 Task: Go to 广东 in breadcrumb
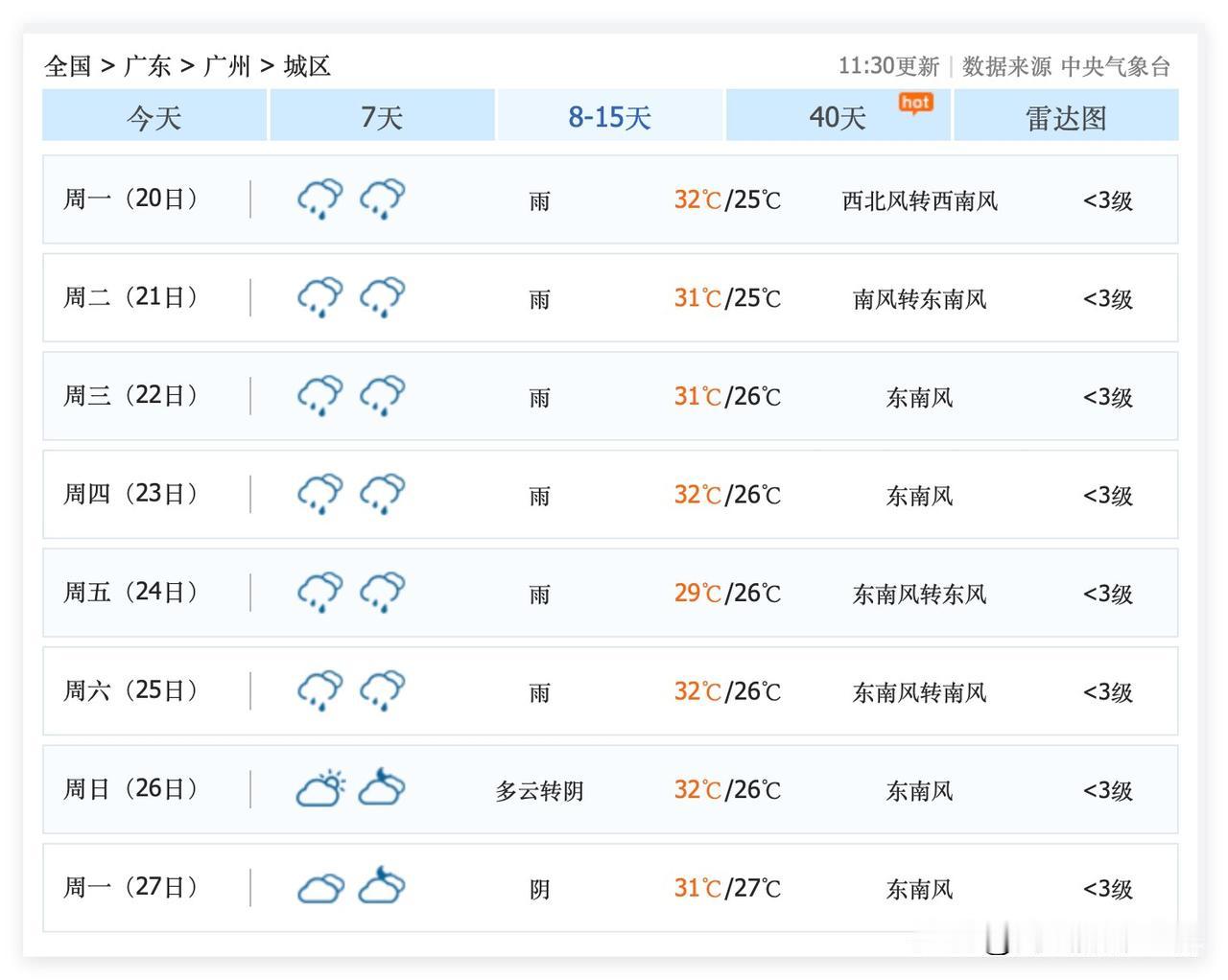(148, 66)
